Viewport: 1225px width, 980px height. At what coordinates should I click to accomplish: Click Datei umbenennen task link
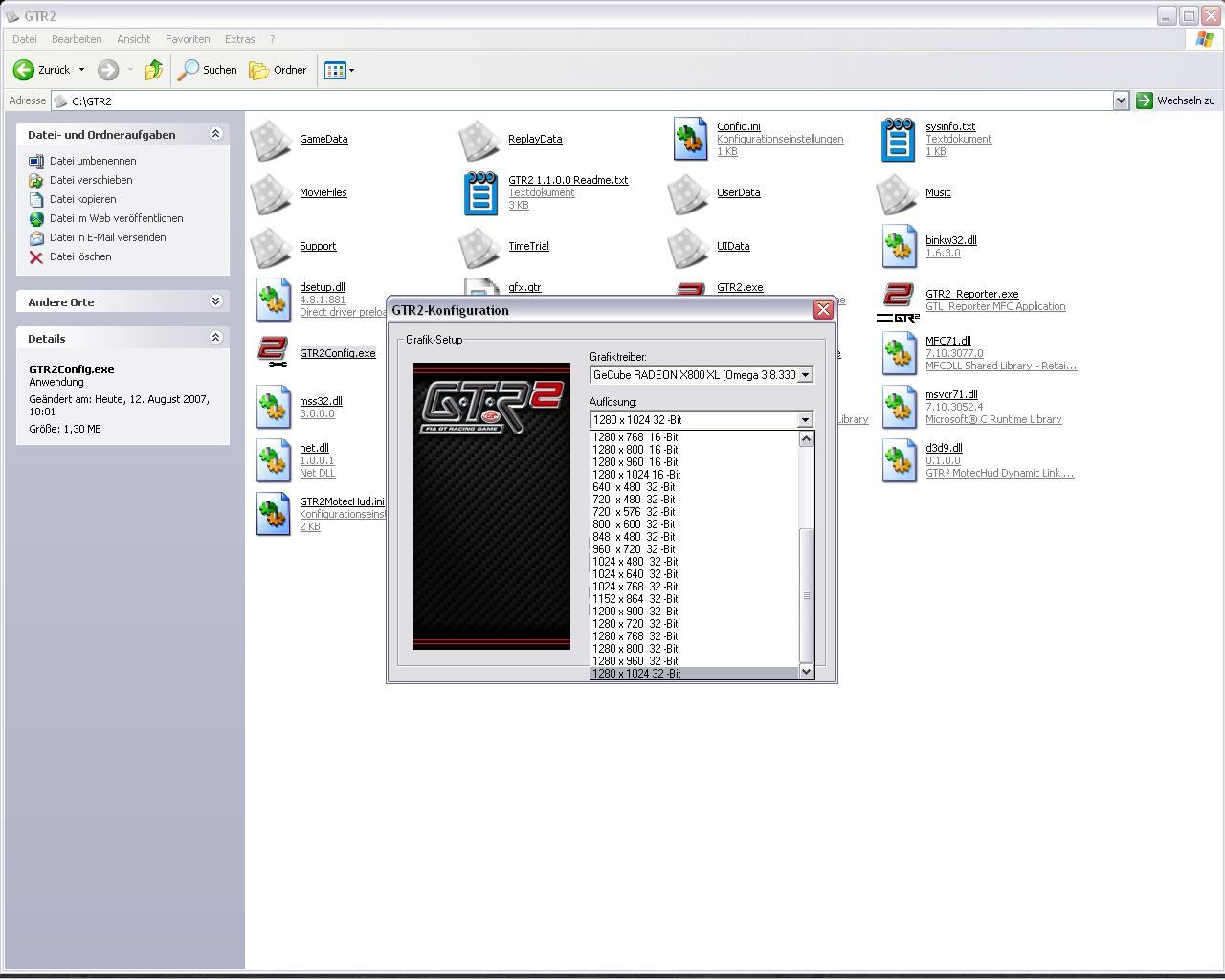tap(93, 161)
